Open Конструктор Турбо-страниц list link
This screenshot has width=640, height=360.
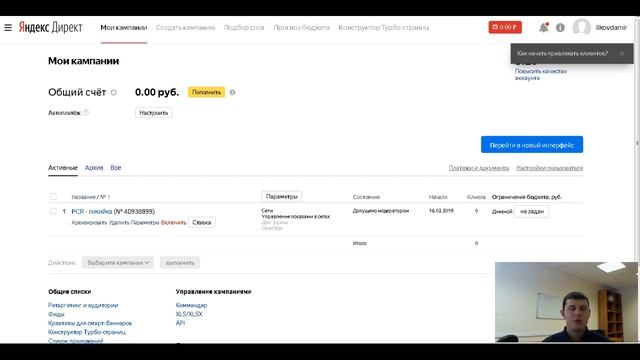click(x=87, y=332)
